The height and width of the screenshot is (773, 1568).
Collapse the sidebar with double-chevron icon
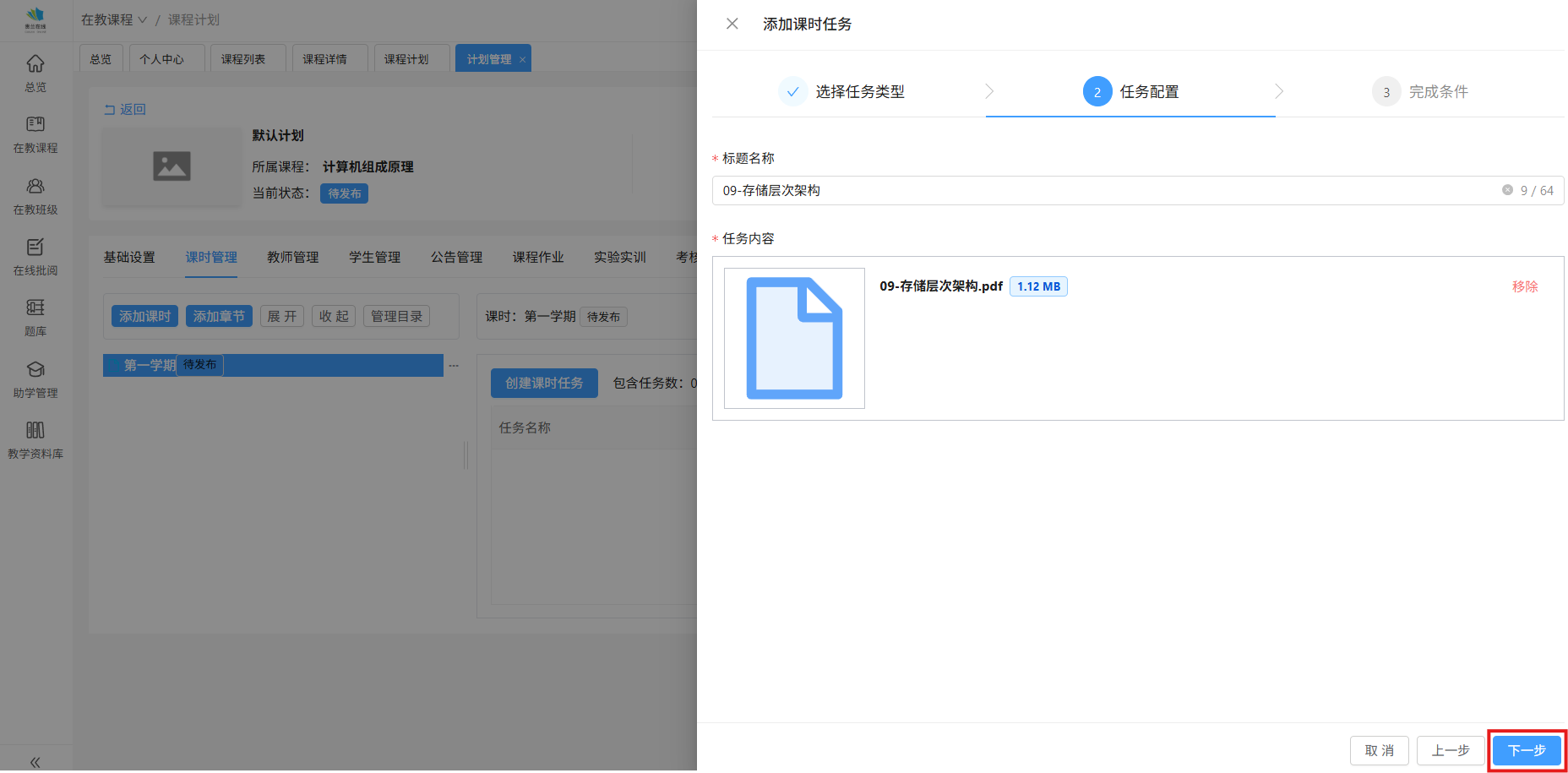(x=35, y=762)
